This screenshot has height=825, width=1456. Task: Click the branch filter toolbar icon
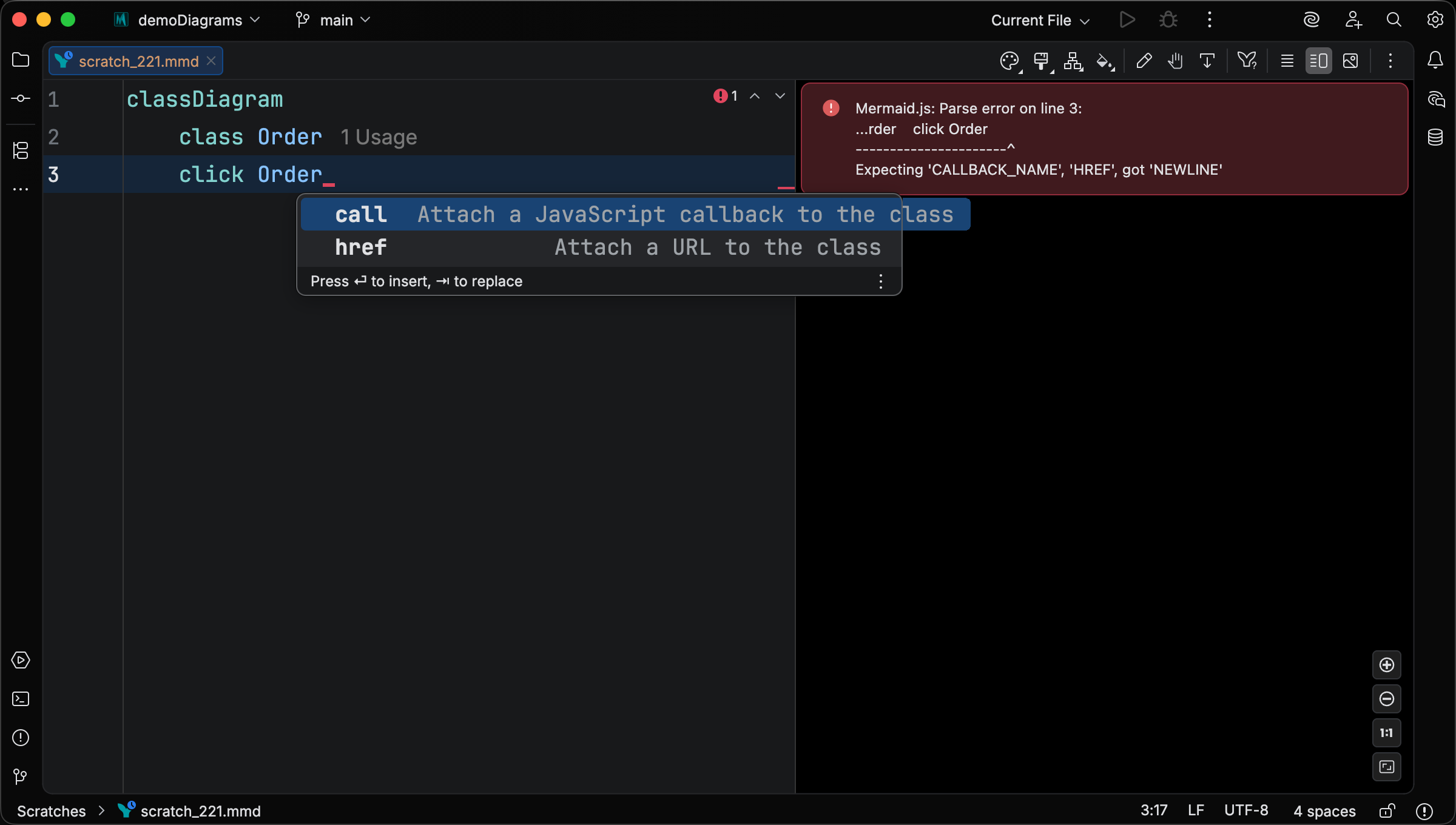click(1247, 61)
